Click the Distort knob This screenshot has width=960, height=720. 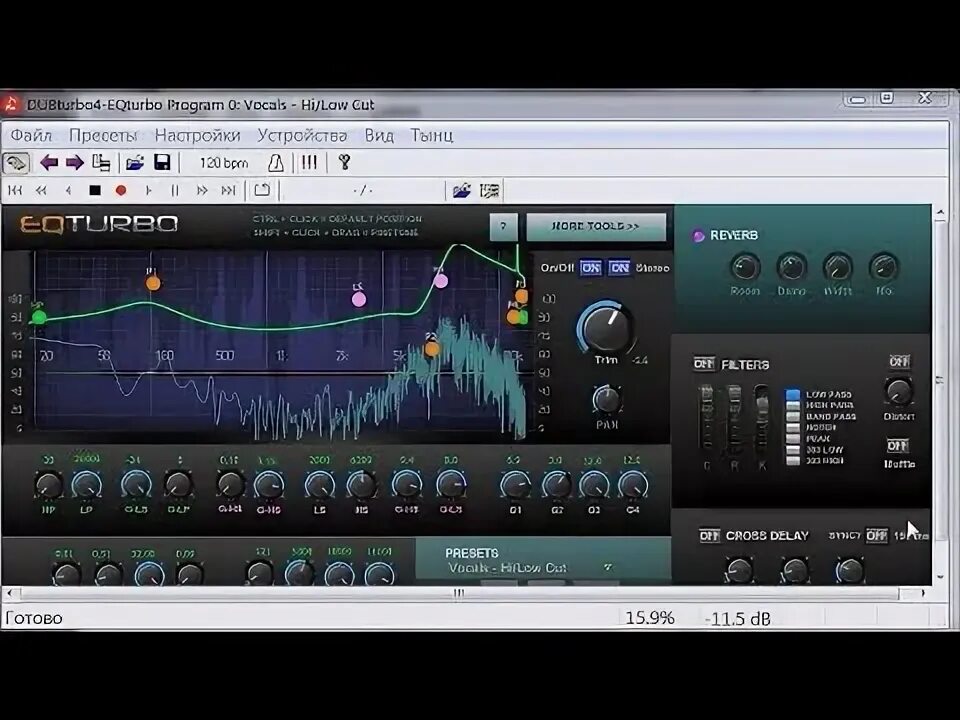(899, 392)
